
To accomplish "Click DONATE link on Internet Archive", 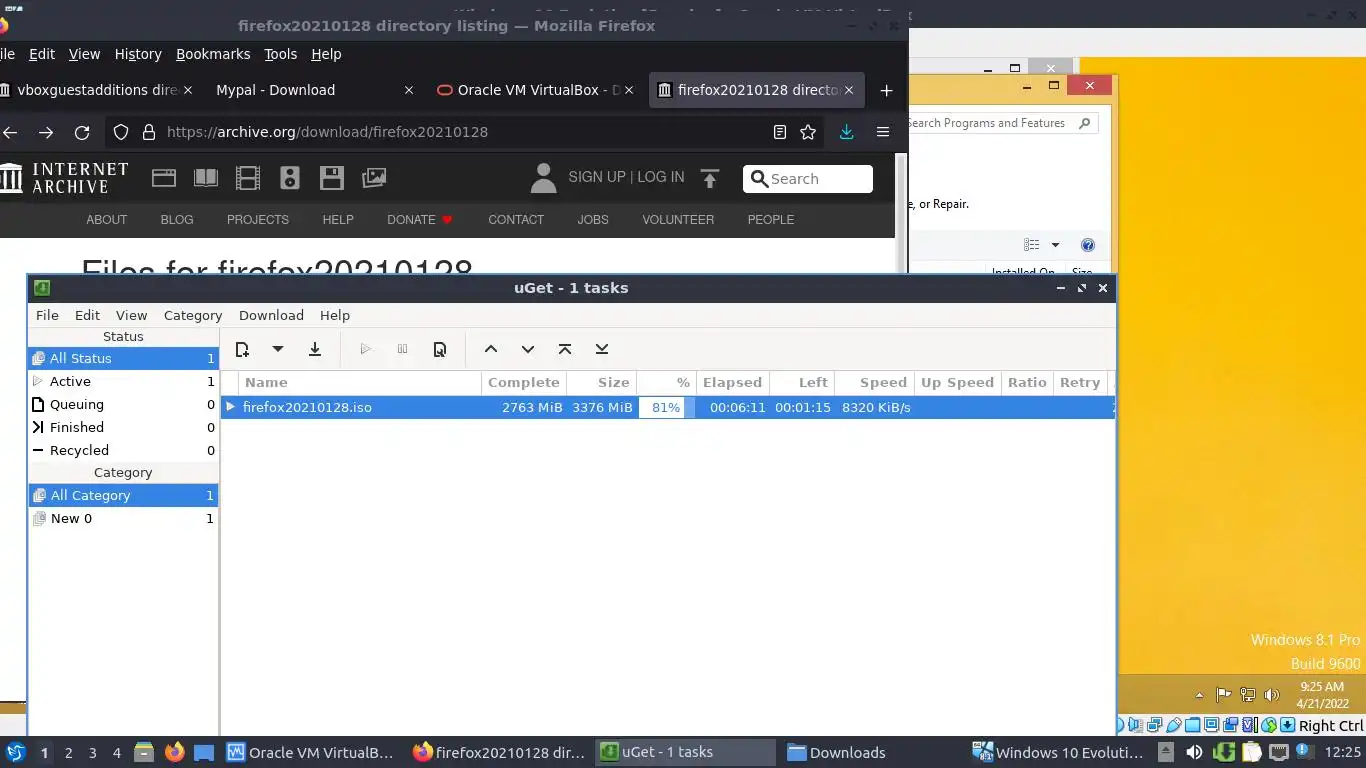I will click(x=420, y=219).
